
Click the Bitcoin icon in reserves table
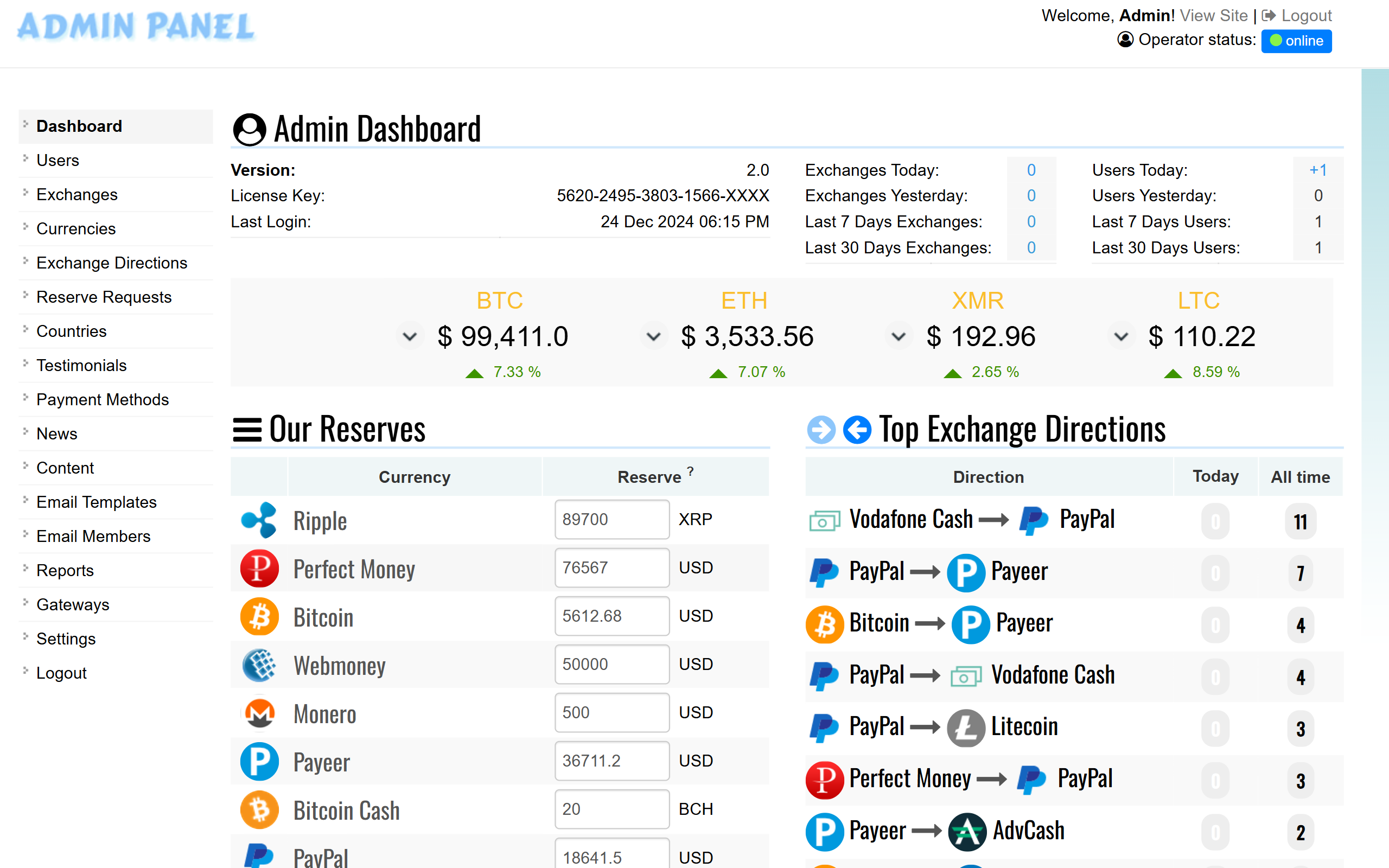coord(259,617)
